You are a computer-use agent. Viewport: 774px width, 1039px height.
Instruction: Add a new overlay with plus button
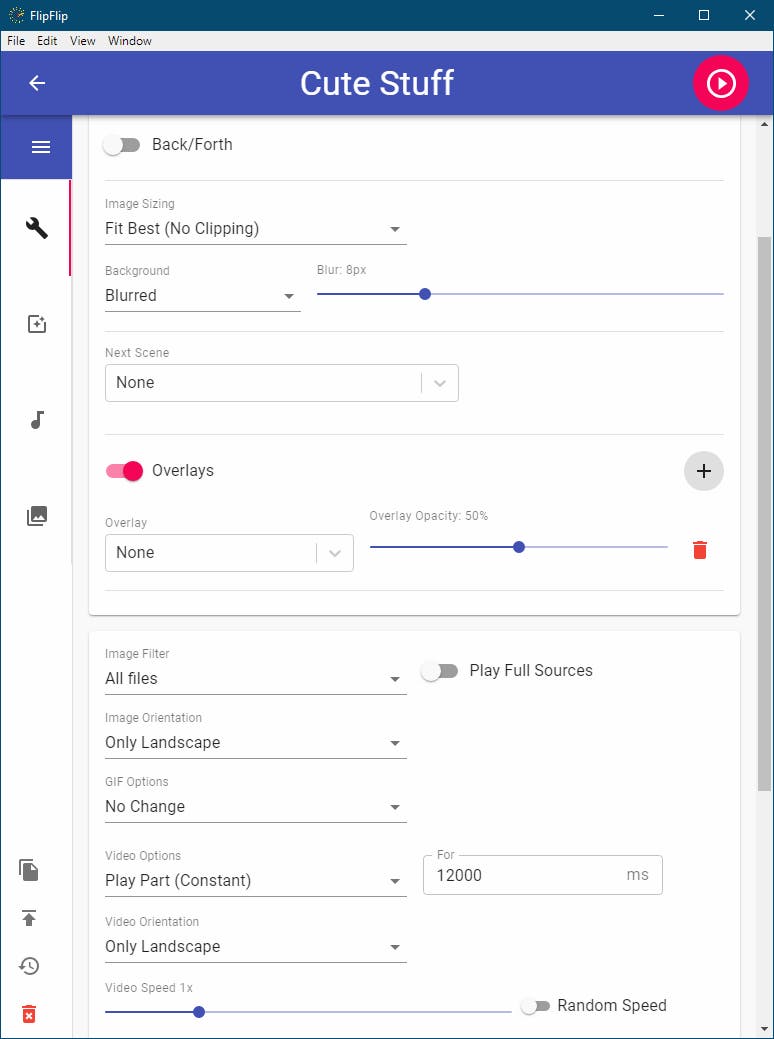pyautogui.click(x=704, y=471)
